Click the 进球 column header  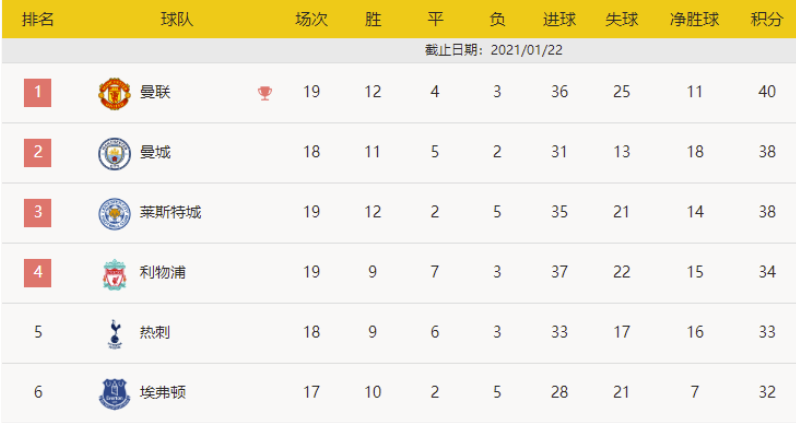point(559,20)
